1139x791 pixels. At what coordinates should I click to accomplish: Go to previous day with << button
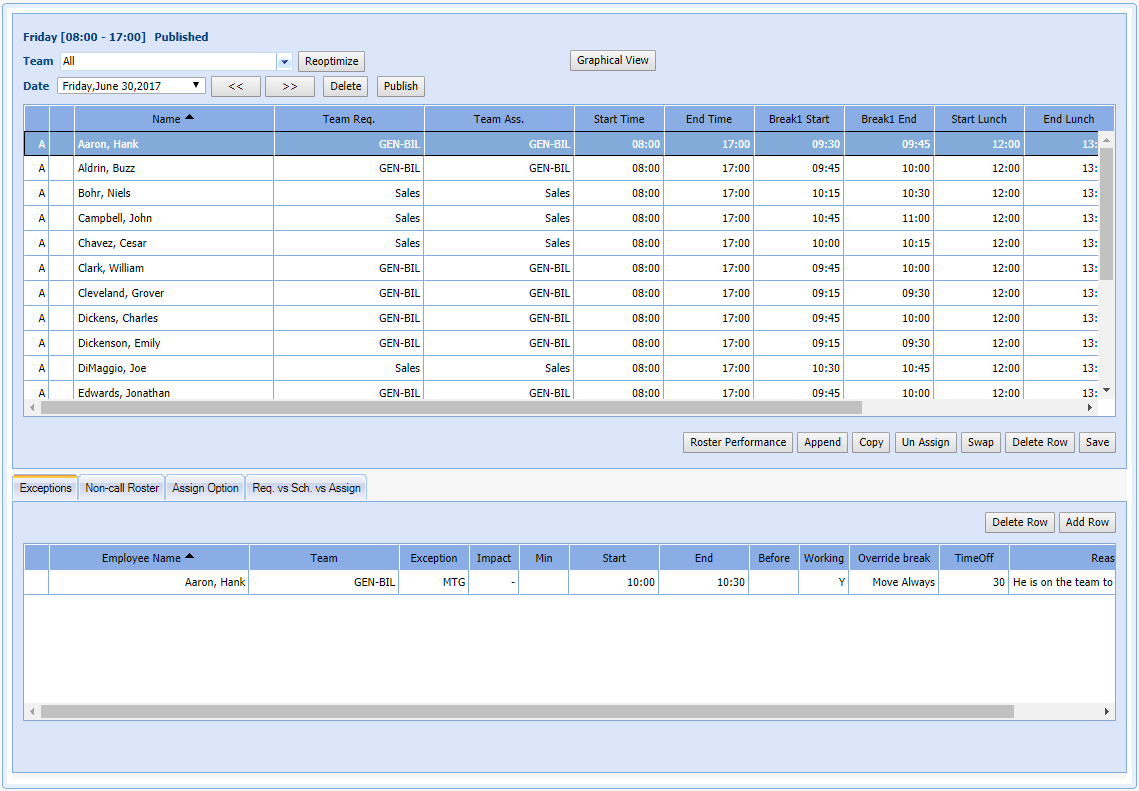tap(236, 87)
